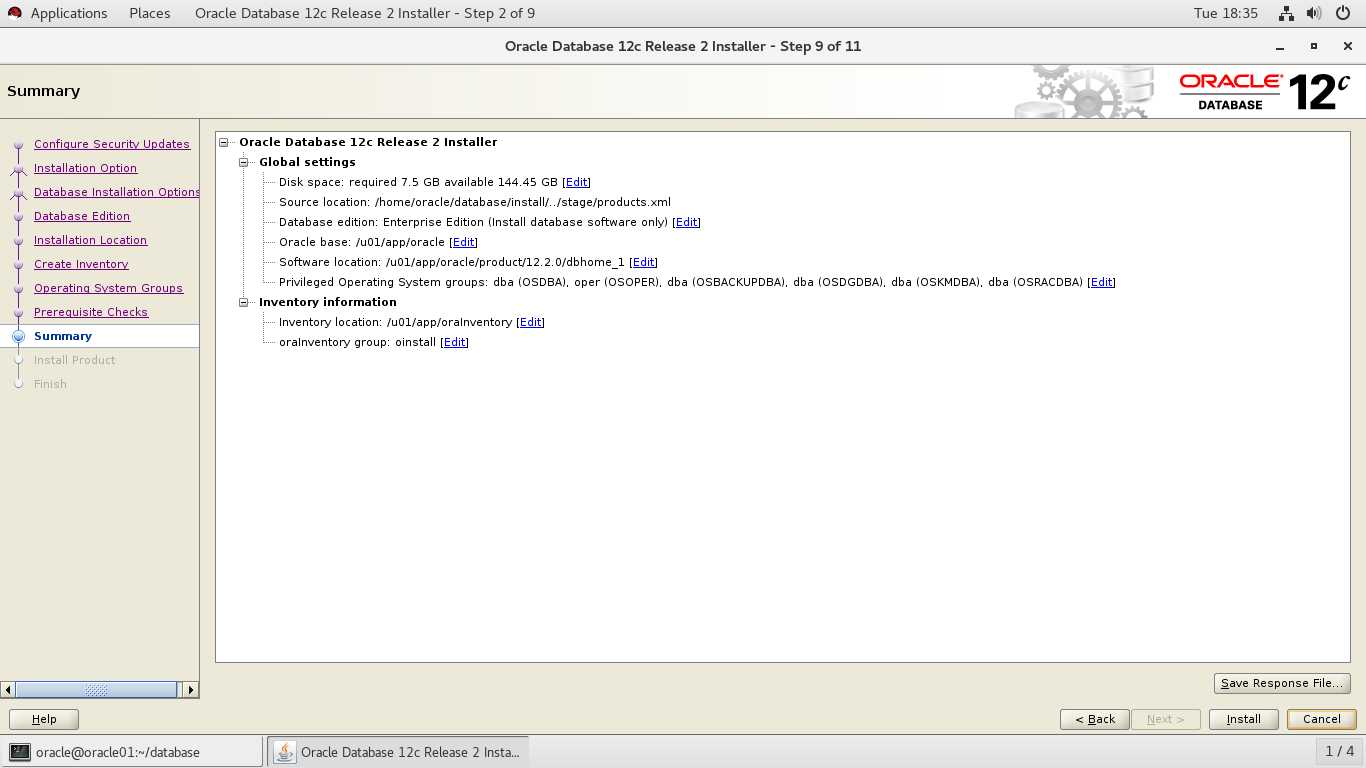1366x768 pixels.
Task: Edit the Oracle base path
Action: coord(463,242)
